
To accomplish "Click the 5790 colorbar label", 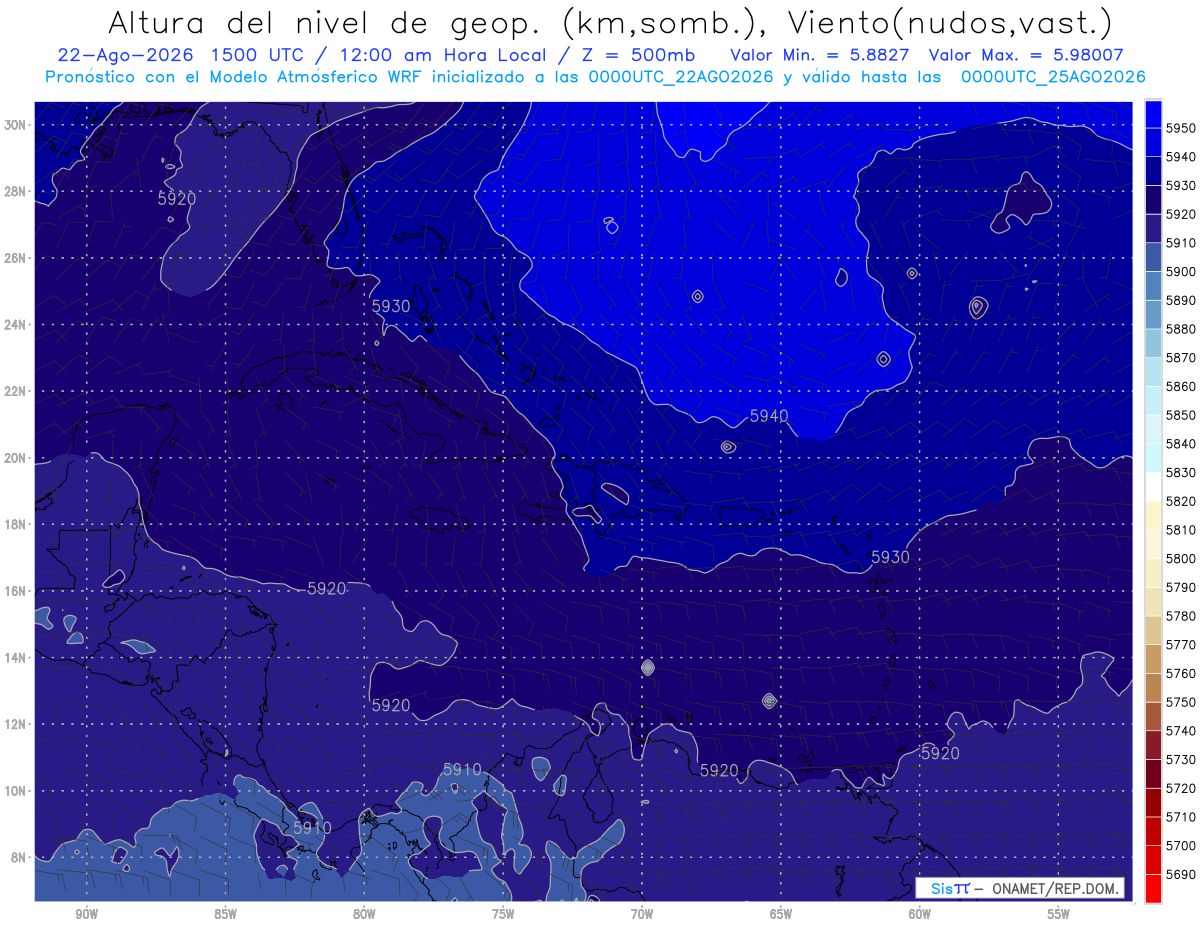I will tap(1180, 588).
